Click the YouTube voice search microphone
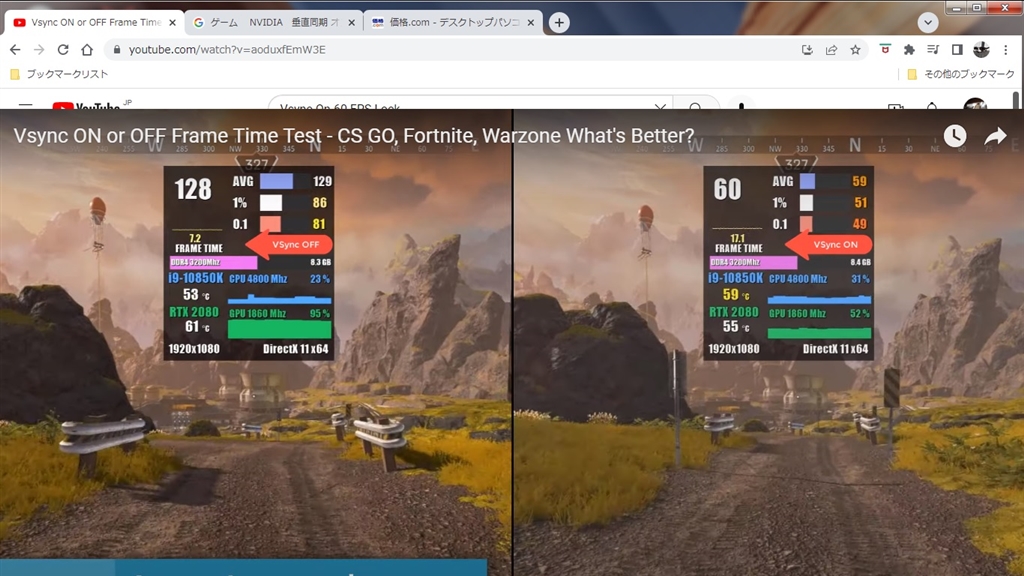This screenshot has height=576, width=1024. 741,106
